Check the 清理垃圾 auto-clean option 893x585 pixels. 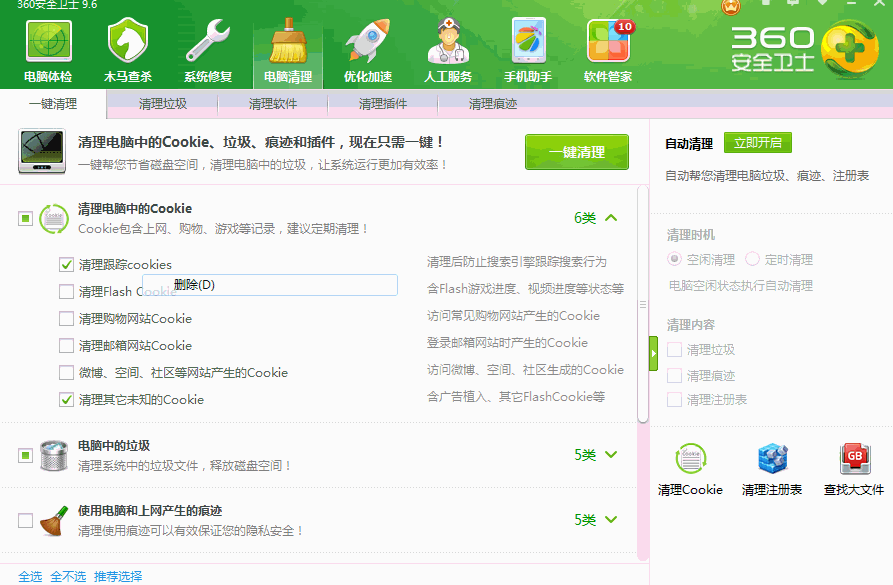[674, 350]
